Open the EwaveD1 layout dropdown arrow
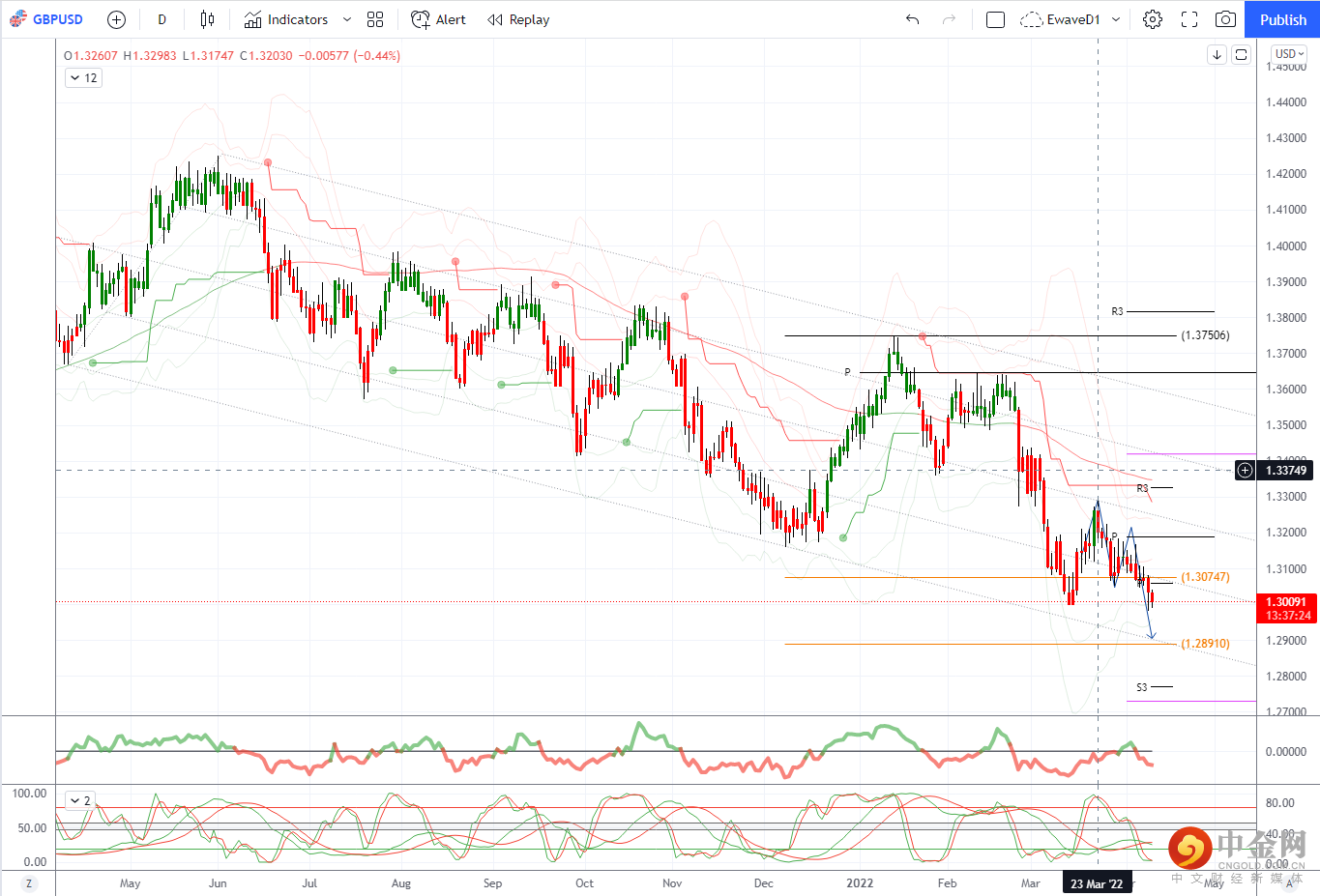Image resolution: width=1320 pixels, height=896 pixels. point(1116,19)
